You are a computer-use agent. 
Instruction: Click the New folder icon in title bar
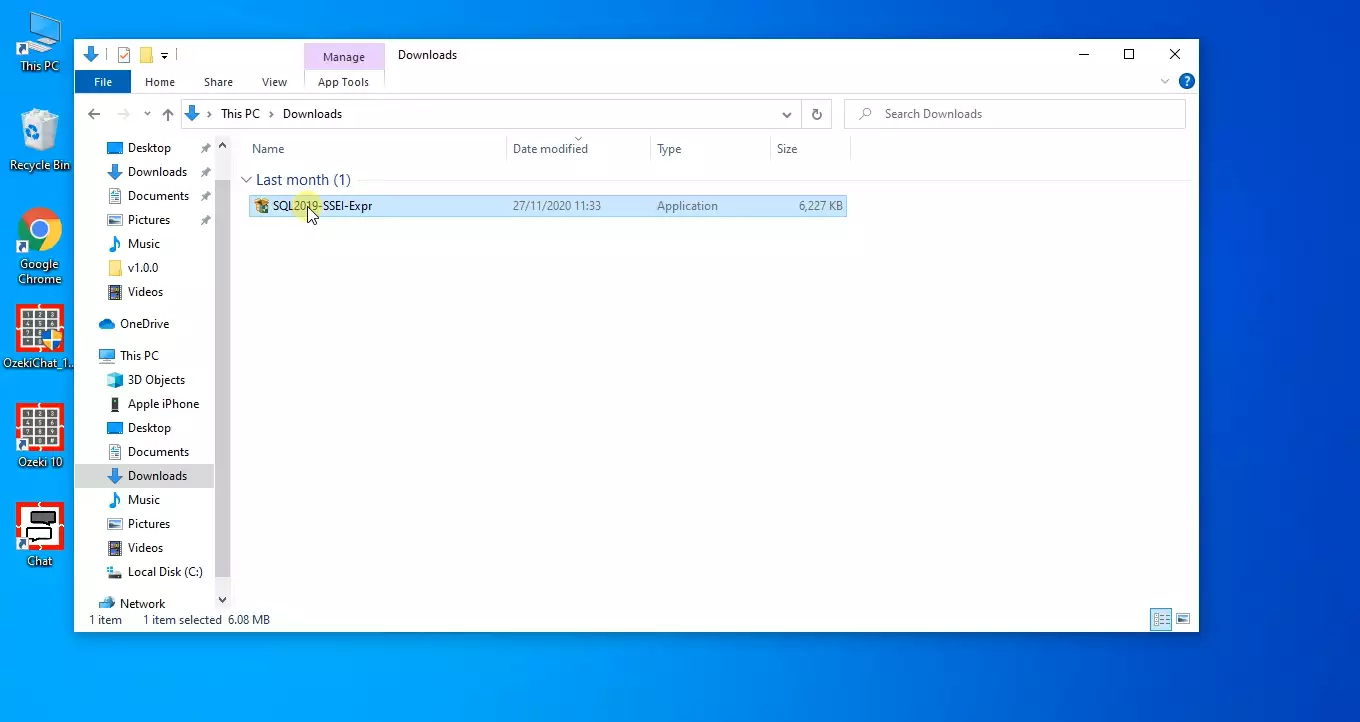point(146,55)
